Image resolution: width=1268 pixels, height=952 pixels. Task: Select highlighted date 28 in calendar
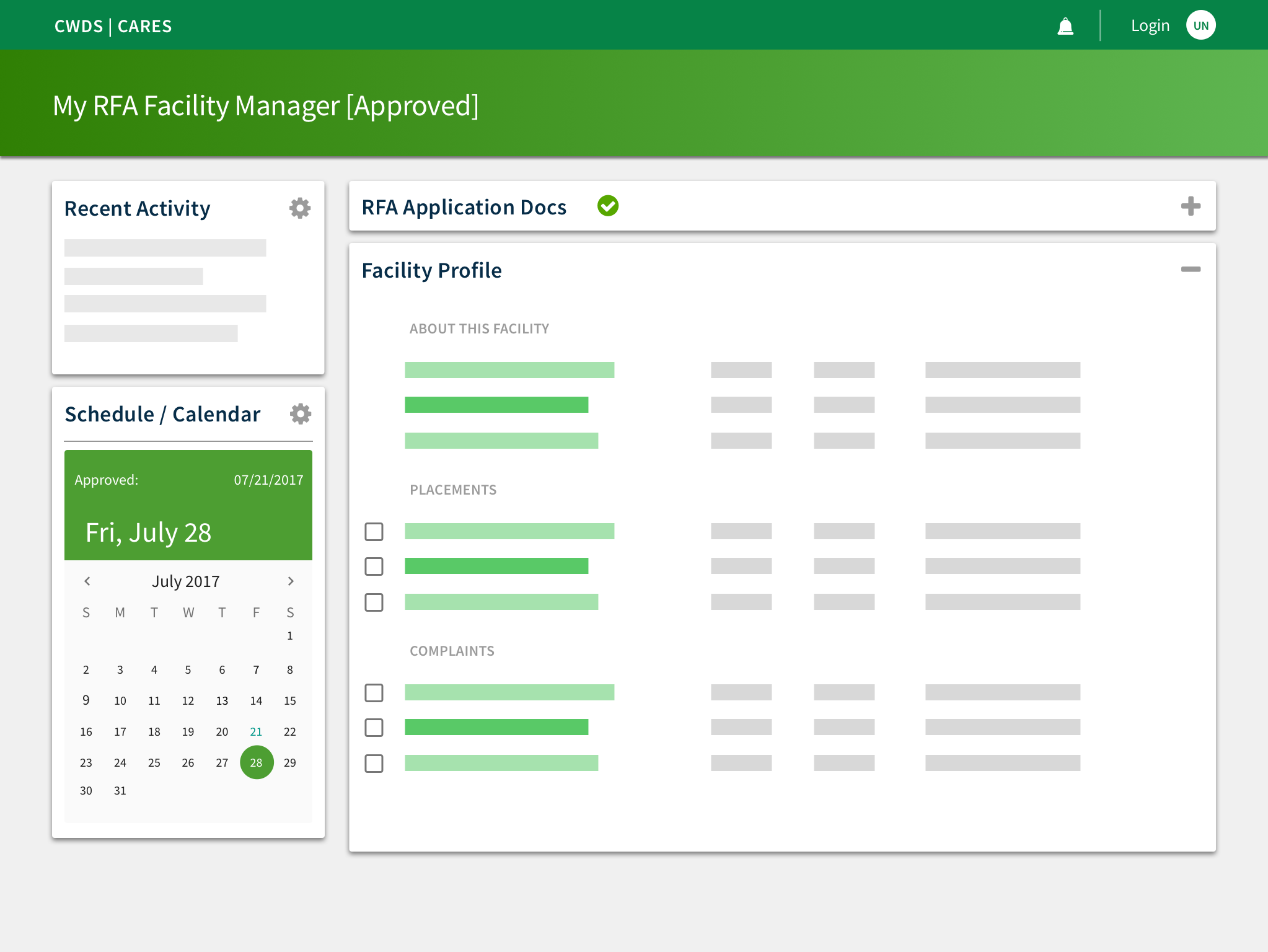pyautogui.click(x=257, y=762)
